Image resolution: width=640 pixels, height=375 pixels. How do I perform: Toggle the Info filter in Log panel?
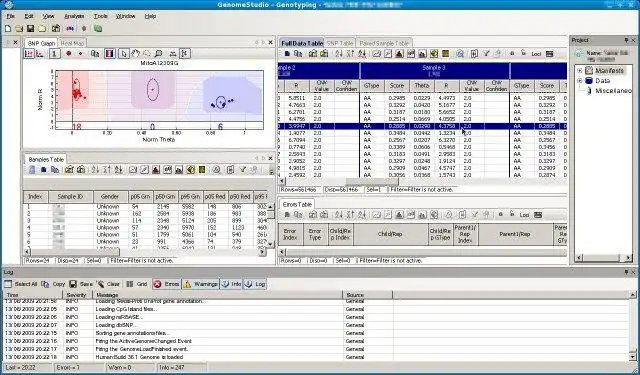[231, 284]
